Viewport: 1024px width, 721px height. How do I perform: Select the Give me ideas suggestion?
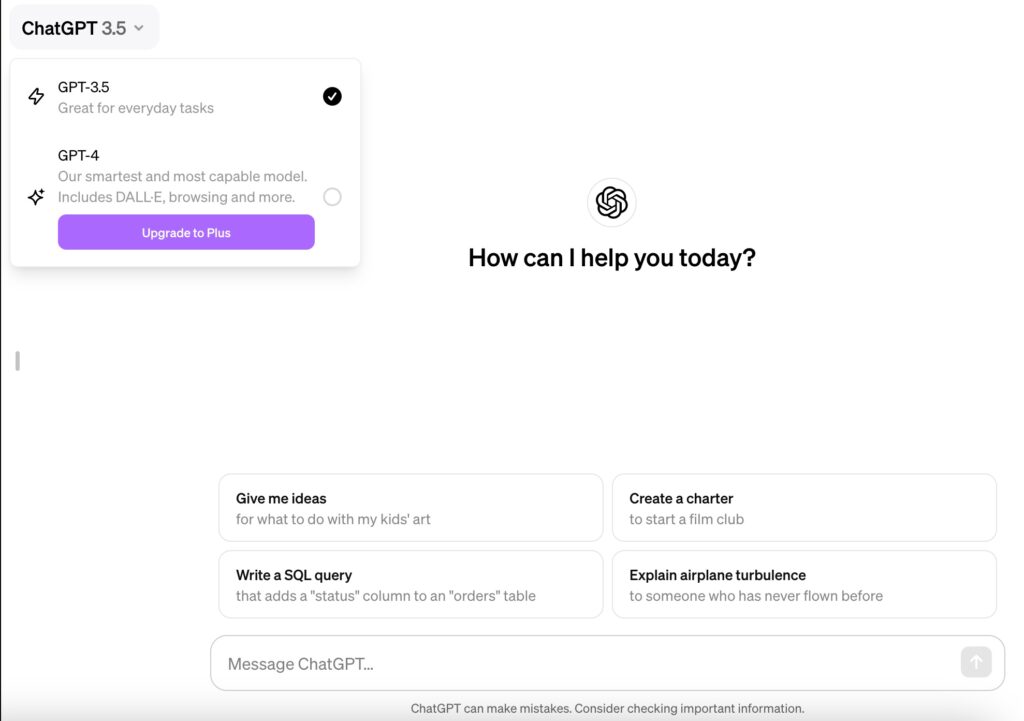point(411,508)
